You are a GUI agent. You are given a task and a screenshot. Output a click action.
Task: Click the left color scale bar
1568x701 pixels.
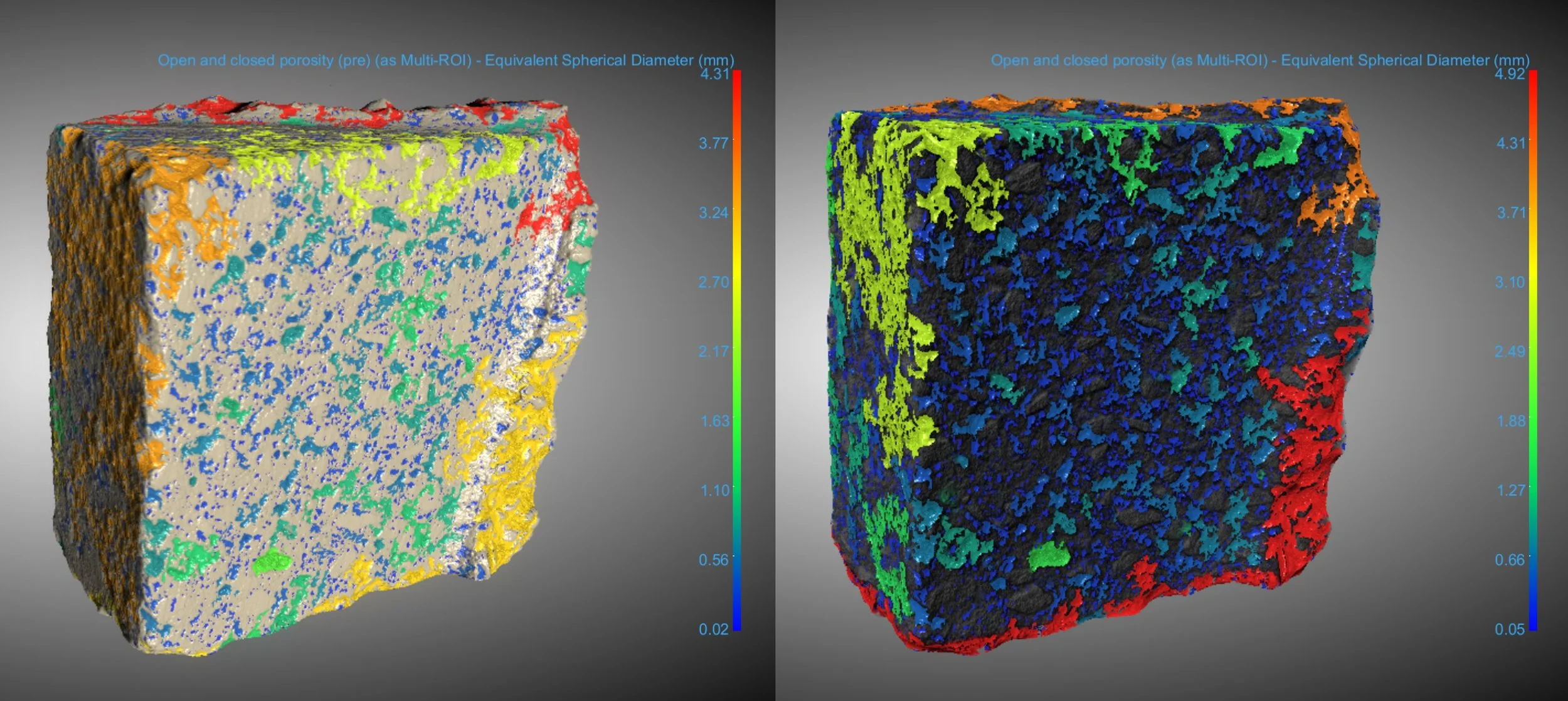(737, 350)
